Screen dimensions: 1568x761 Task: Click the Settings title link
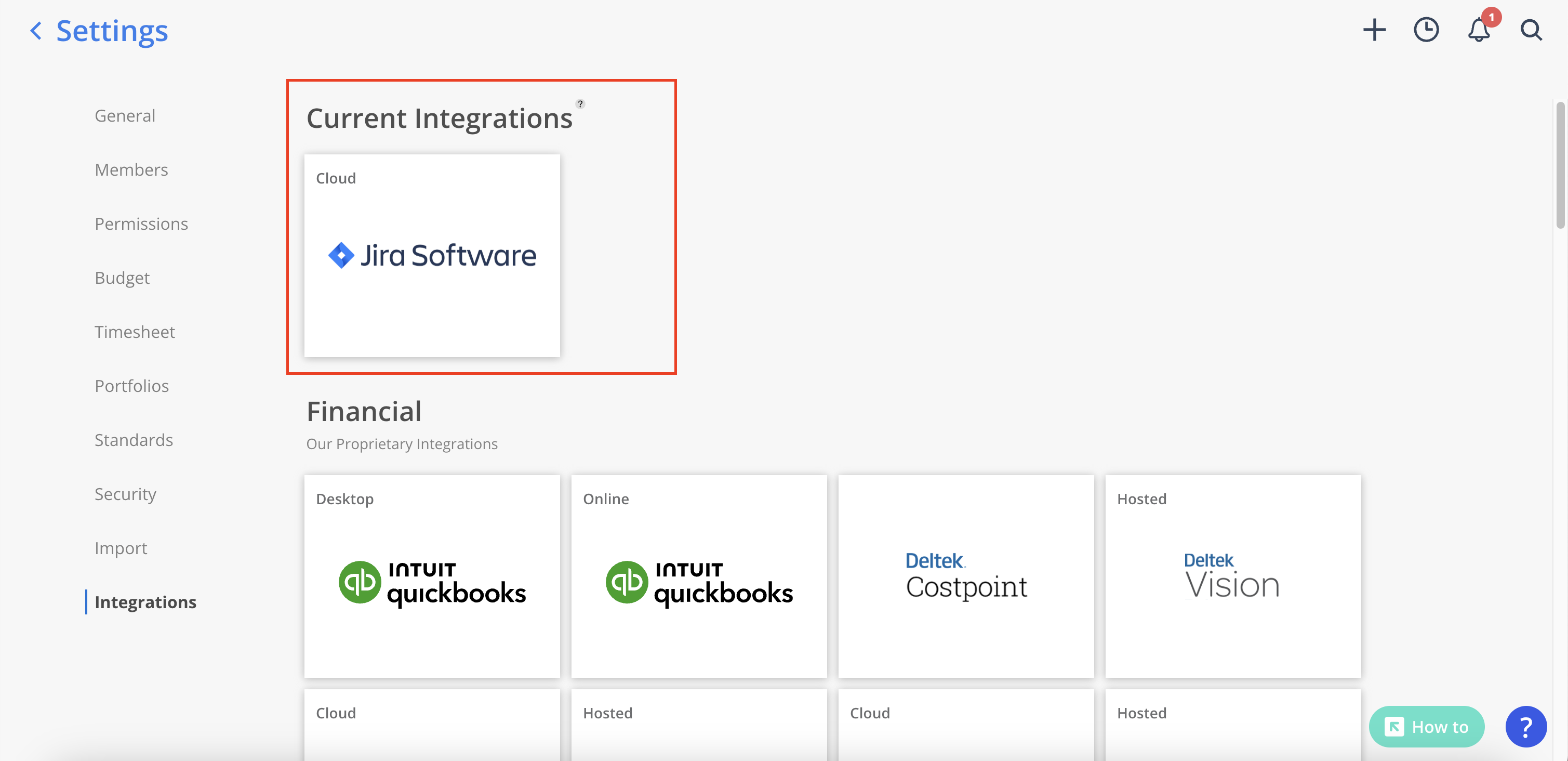pos(112,31)
